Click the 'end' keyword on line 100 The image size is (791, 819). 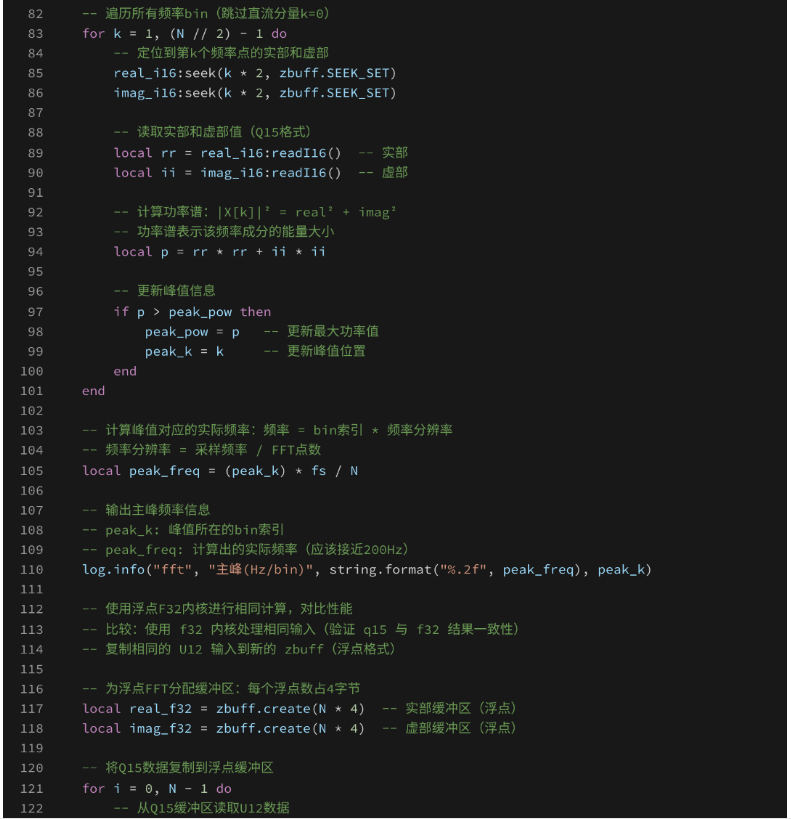click(x=125, y=371)
